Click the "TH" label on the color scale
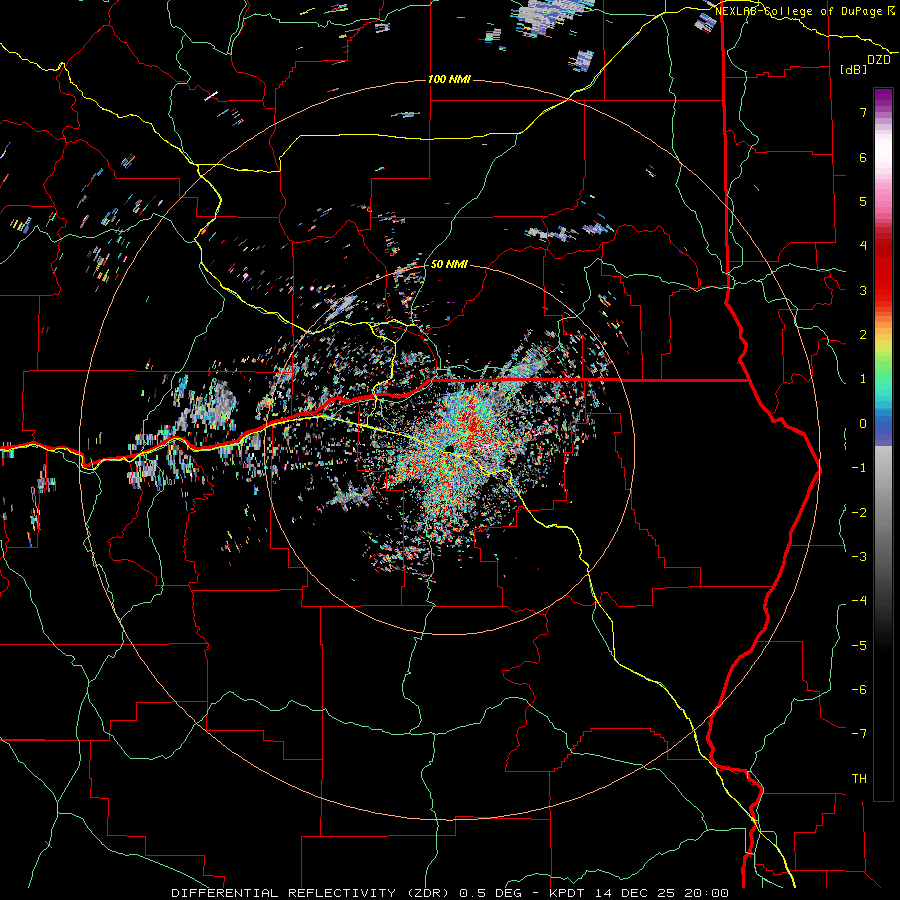Screen dimensions: 900x900 859,779
